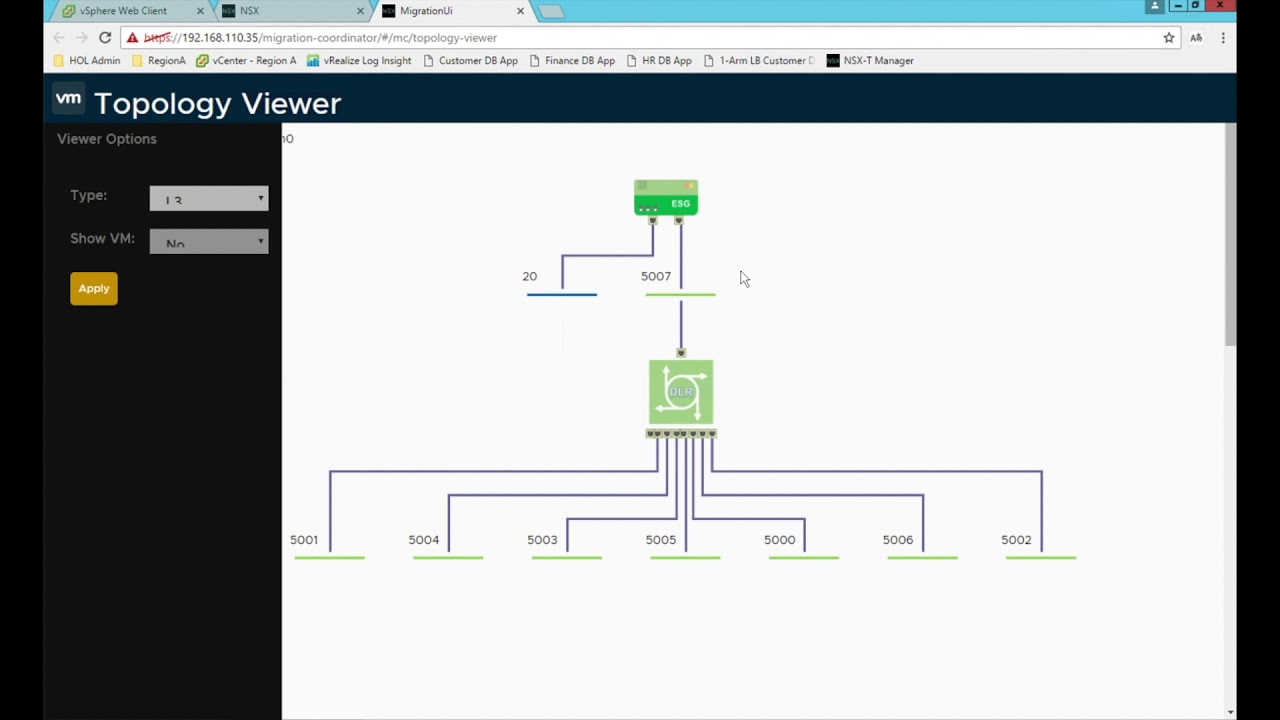Open the Type dropdown selector
Image resolution: width=1280 pixels, height=720 pixels.
209,198
